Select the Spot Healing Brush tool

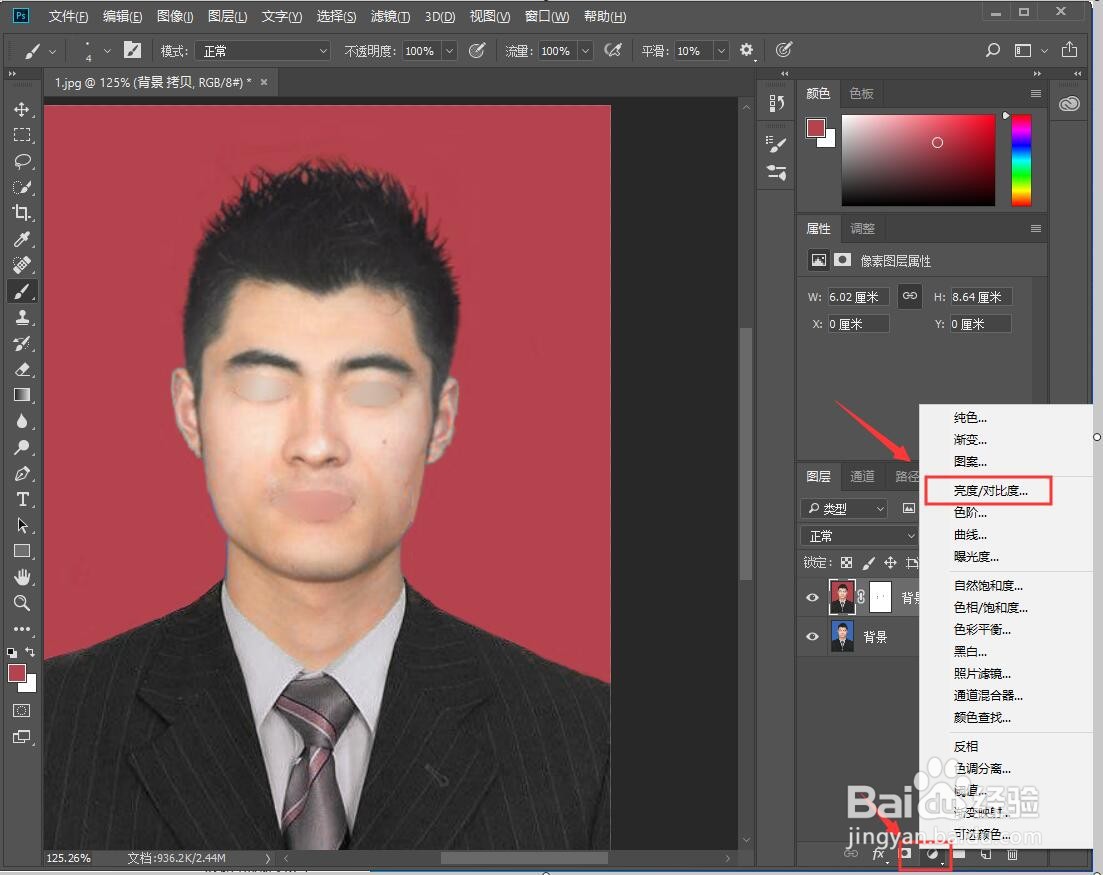coord(22,265)
